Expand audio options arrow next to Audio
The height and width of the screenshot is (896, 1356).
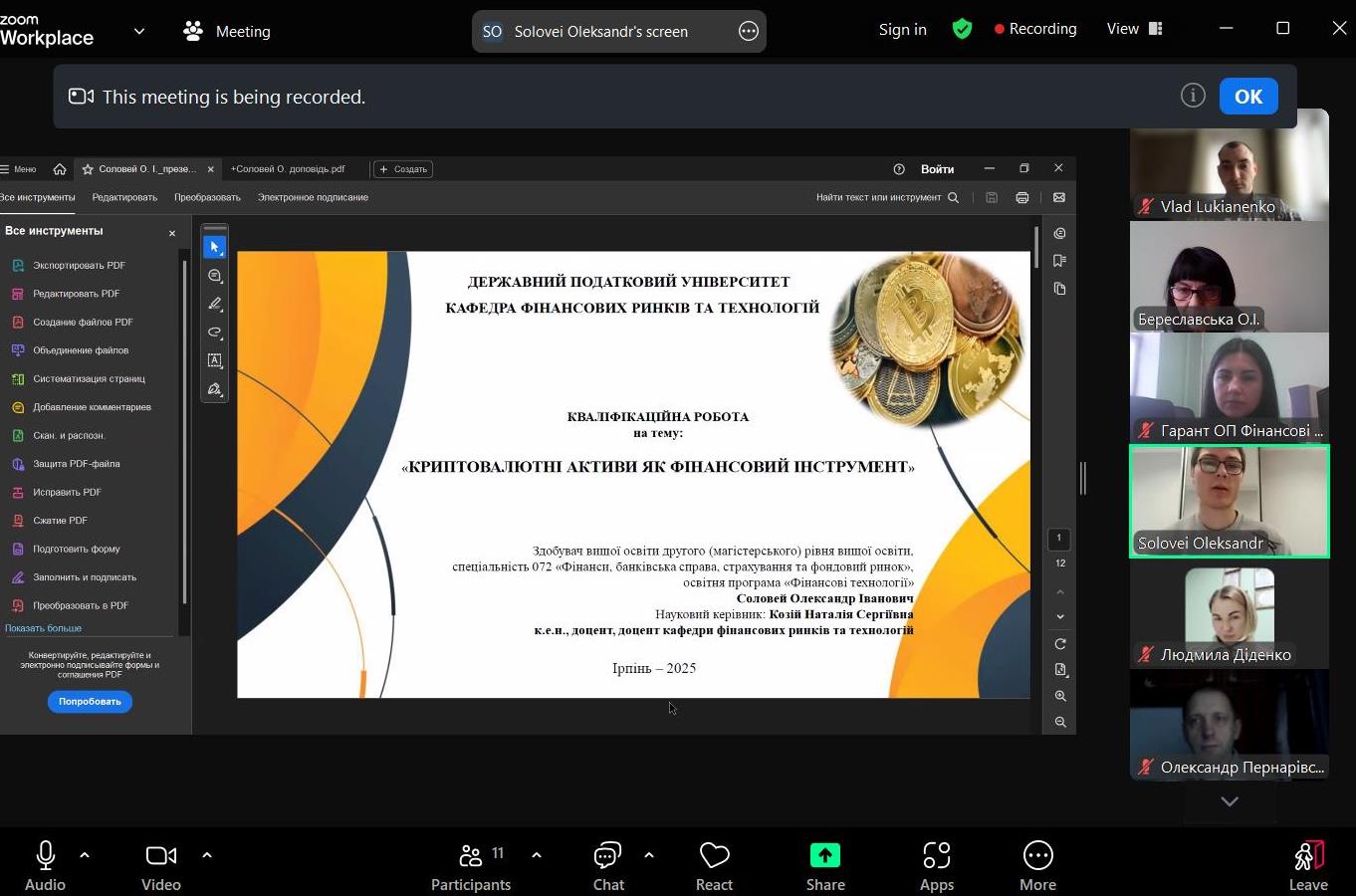(85, 855)
